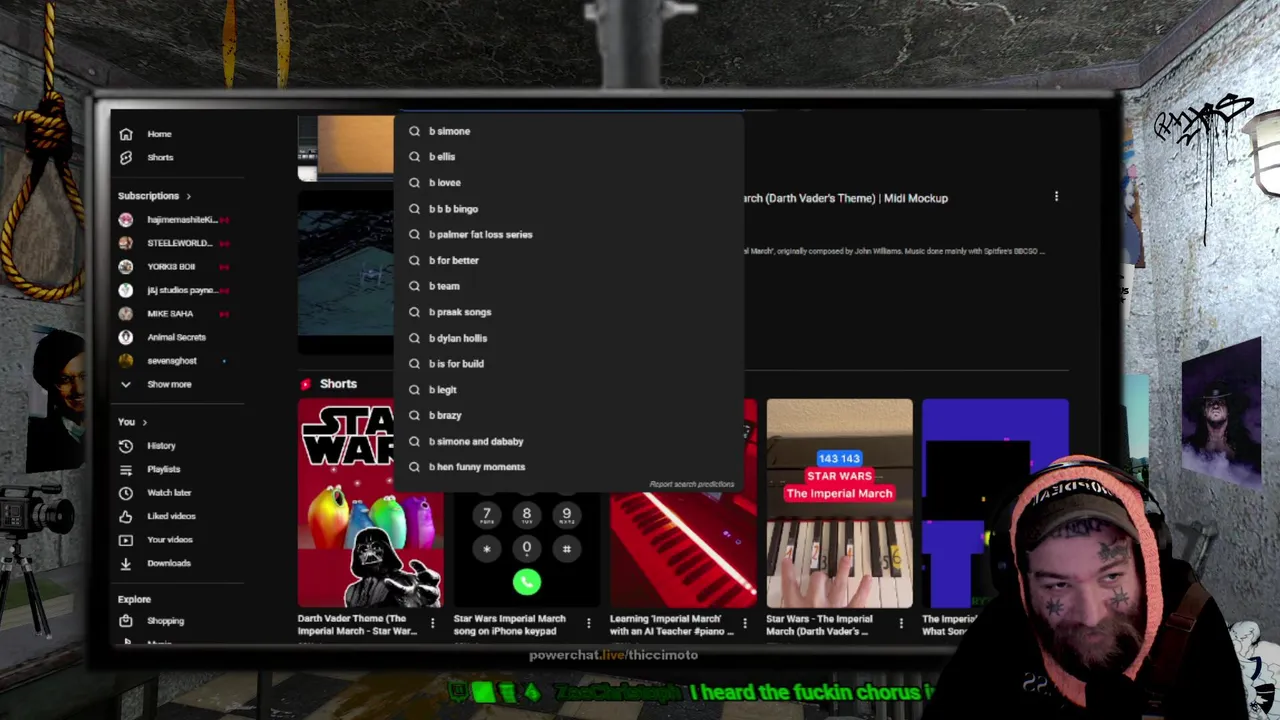Viewport: 1280px width, 720px height.
Task: Click search icon beside 'b ellis' suggestion
Action: pos(414,157)
